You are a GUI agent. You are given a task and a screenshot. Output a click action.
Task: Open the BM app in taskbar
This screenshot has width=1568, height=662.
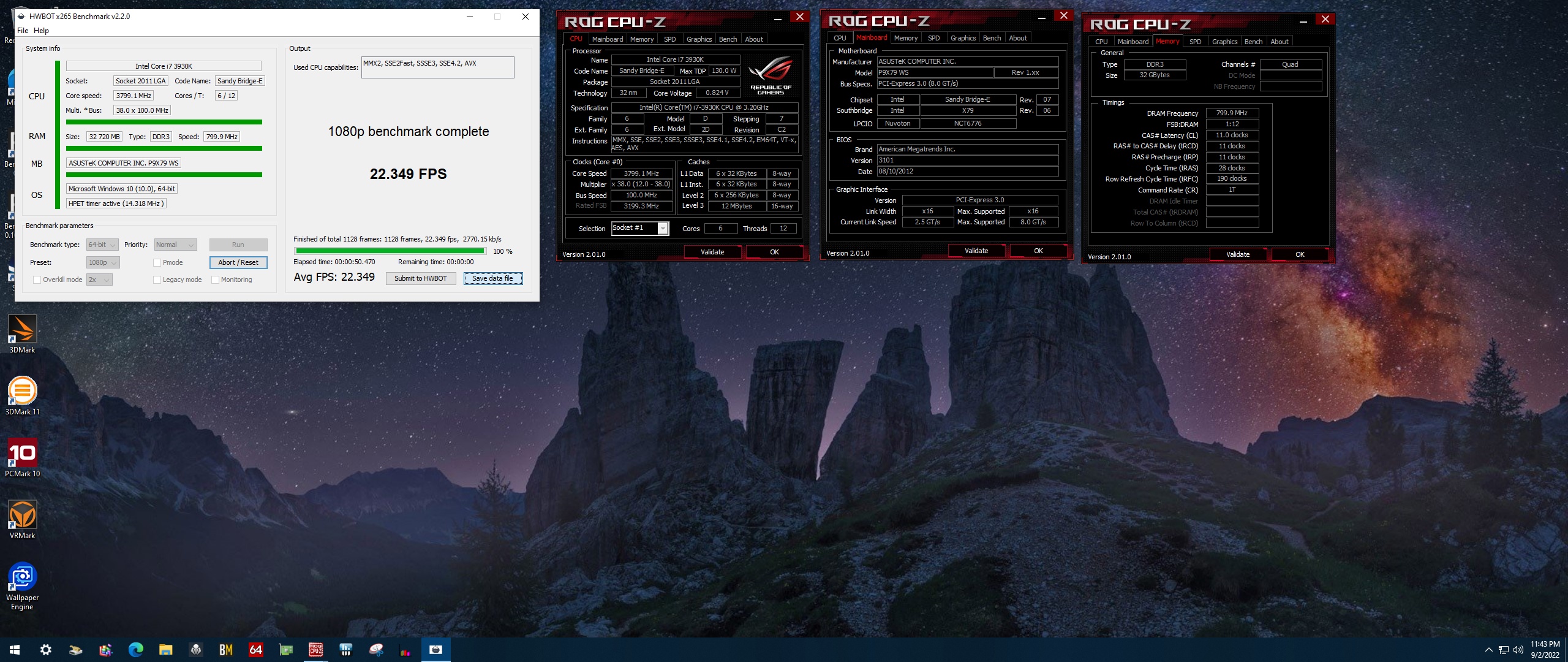point(225,650)
